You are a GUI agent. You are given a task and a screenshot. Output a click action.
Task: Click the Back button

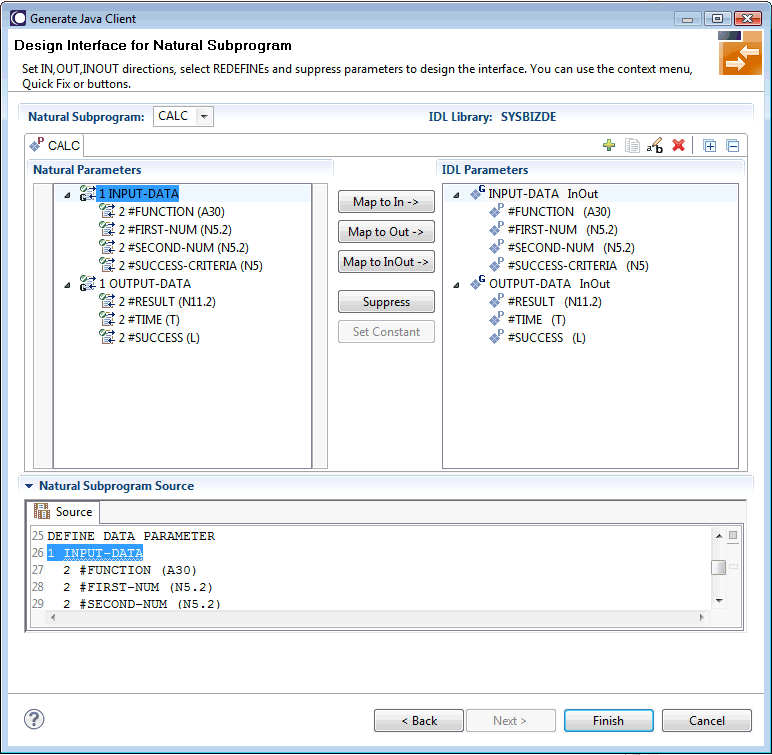pyautogui.click(x=418, y=721)
